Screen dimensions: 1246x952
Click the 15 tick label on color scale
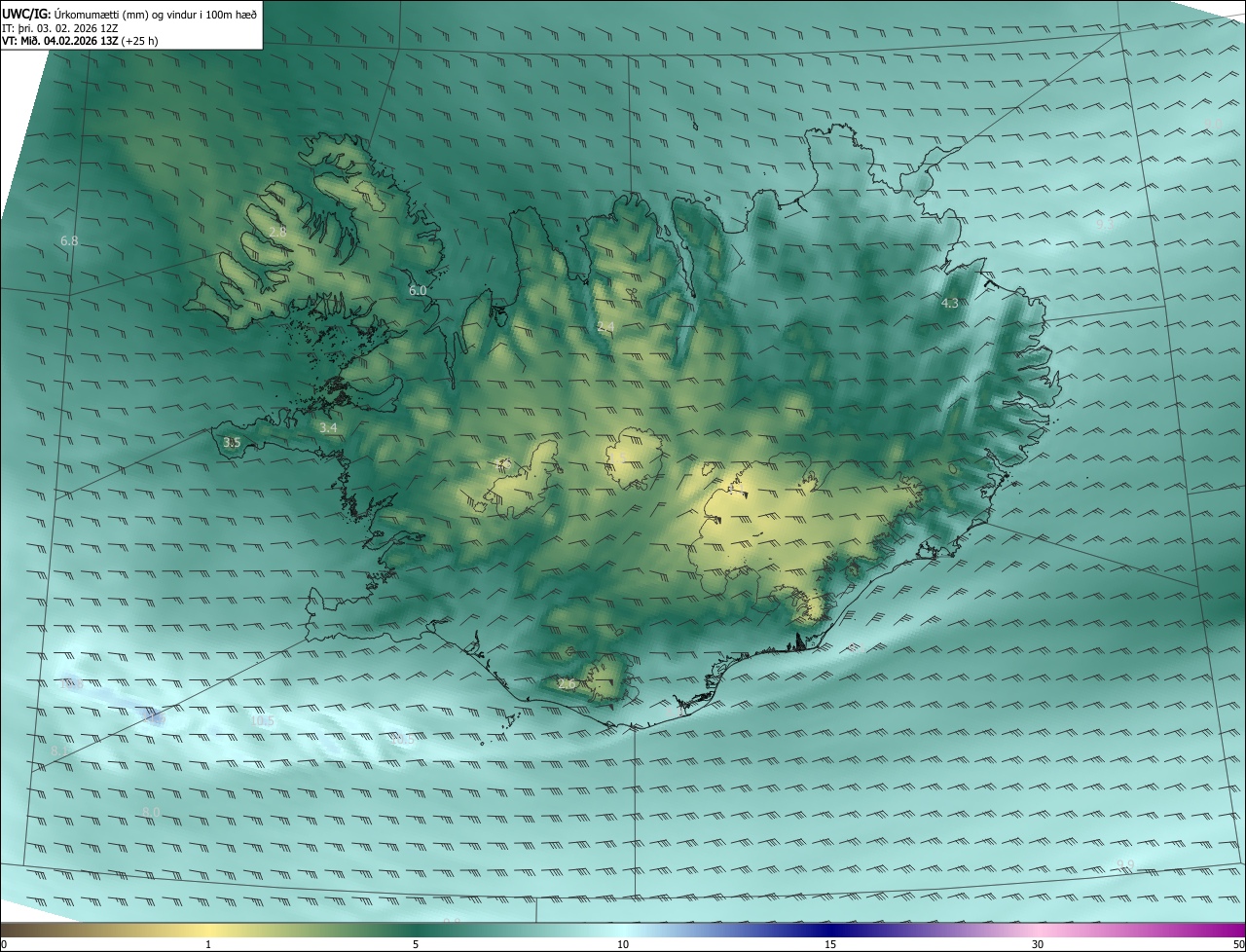click(830, 944)
